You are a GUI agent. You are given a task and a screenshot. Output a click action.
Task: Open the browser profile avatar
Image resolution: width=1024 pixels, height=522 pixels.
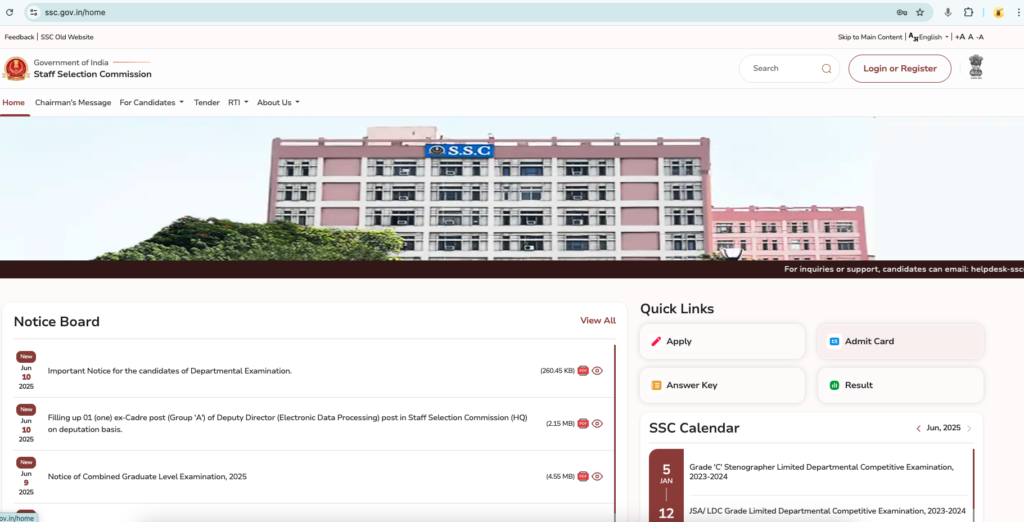999,12
